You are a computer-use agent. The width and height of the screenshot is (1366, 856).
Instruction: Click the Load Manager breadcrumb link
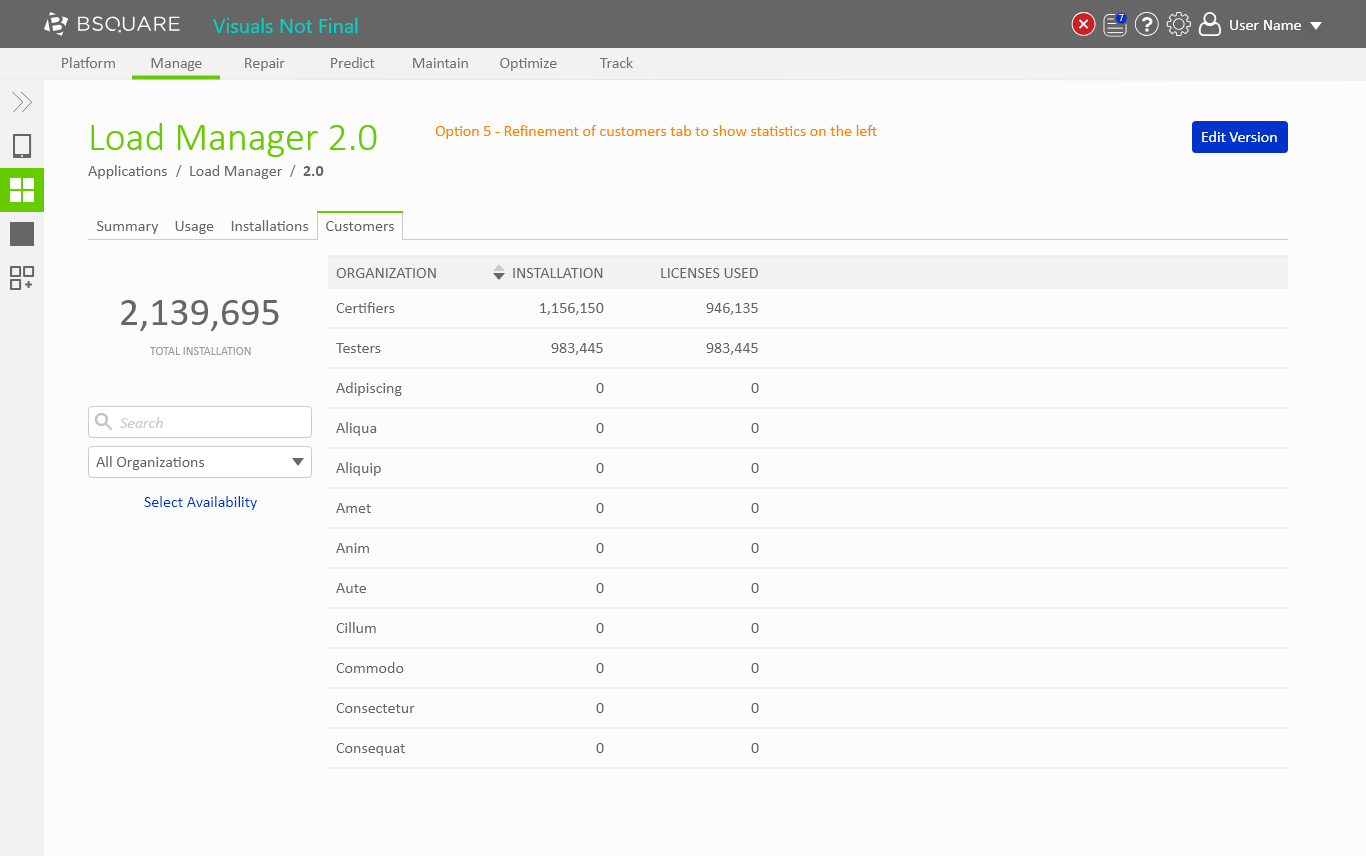click(x=235, y=171)
